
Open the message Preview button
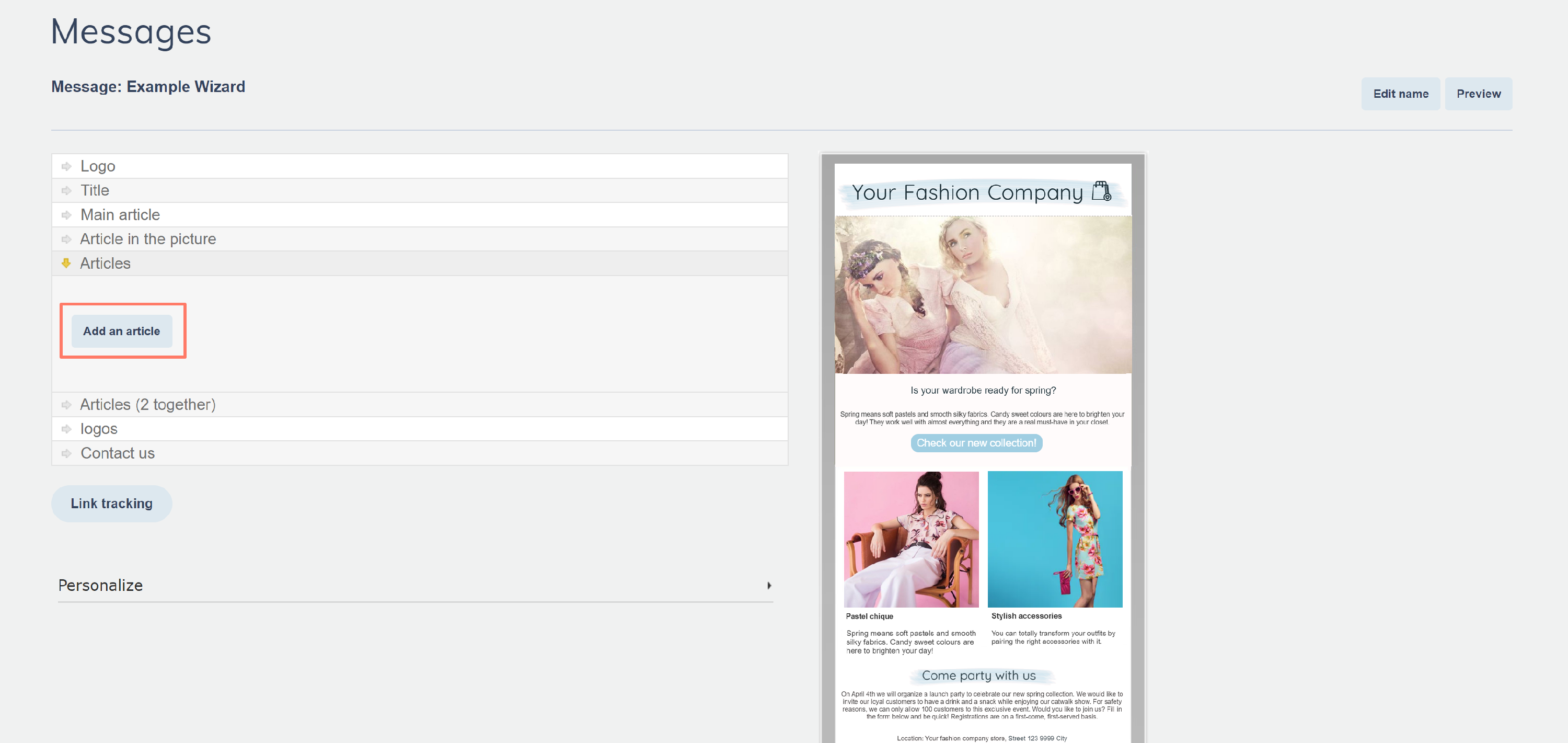pyautogui.click(x=1478, y=94)
